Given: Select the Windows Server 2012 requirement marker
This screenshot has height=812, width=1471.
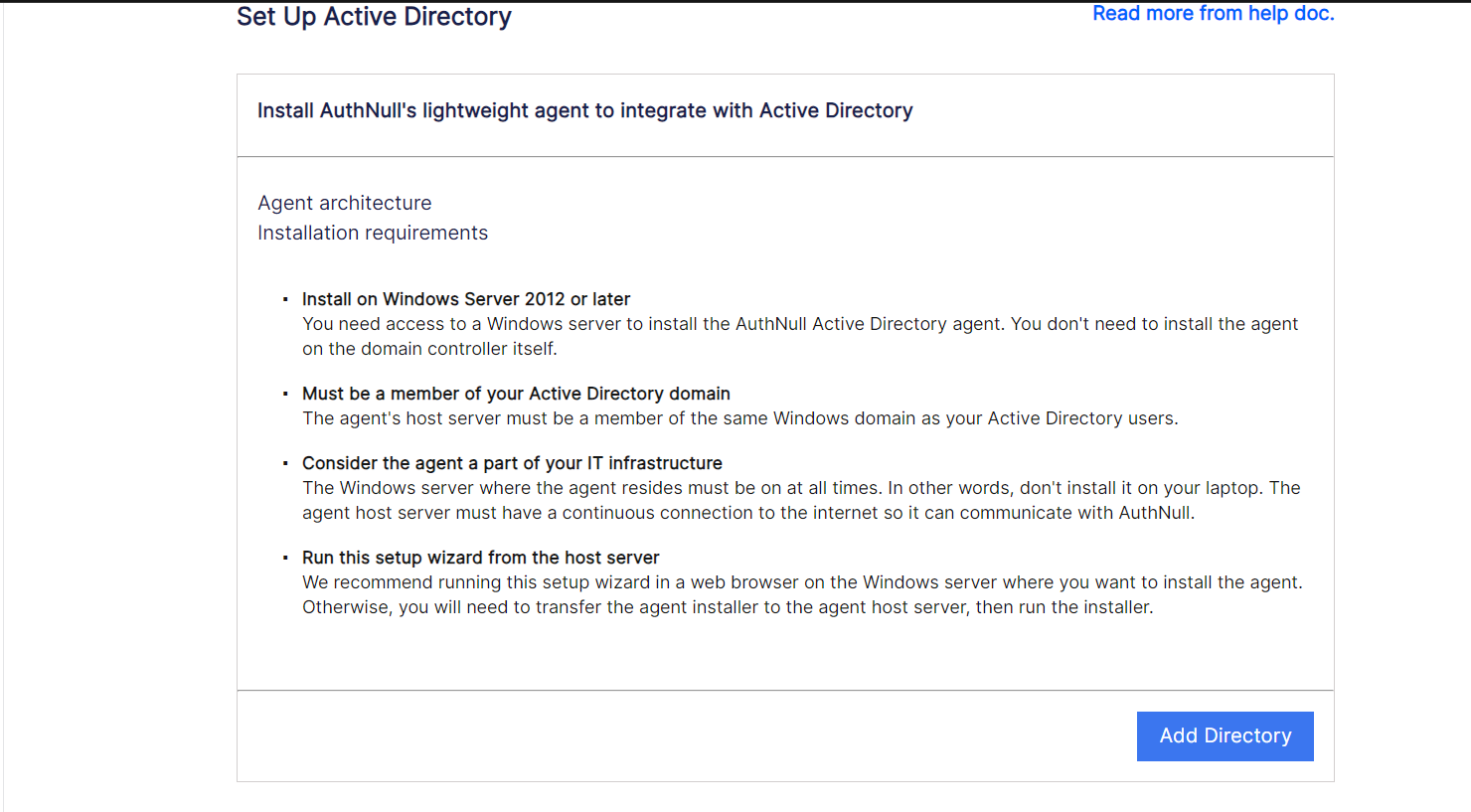Looking at the screenshot, I should click(x=286, y=298).
